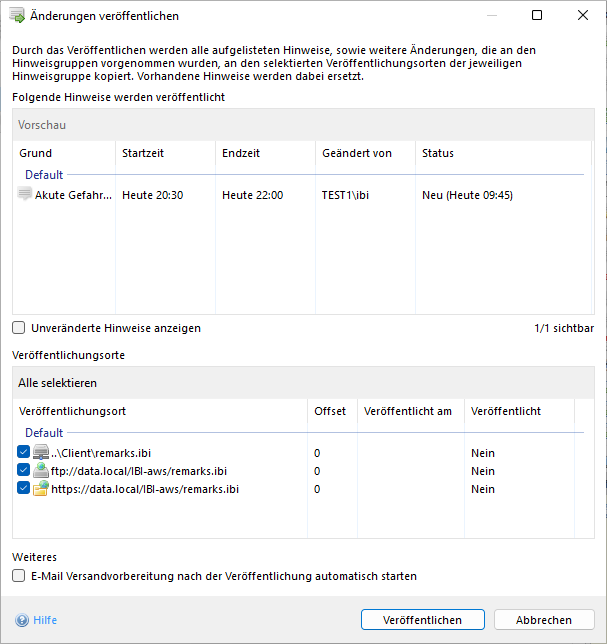The width and height of the screenshot is (607, 644).
Task: Collapse the Default group in Vorschau list
Action: tap(43, 174)
